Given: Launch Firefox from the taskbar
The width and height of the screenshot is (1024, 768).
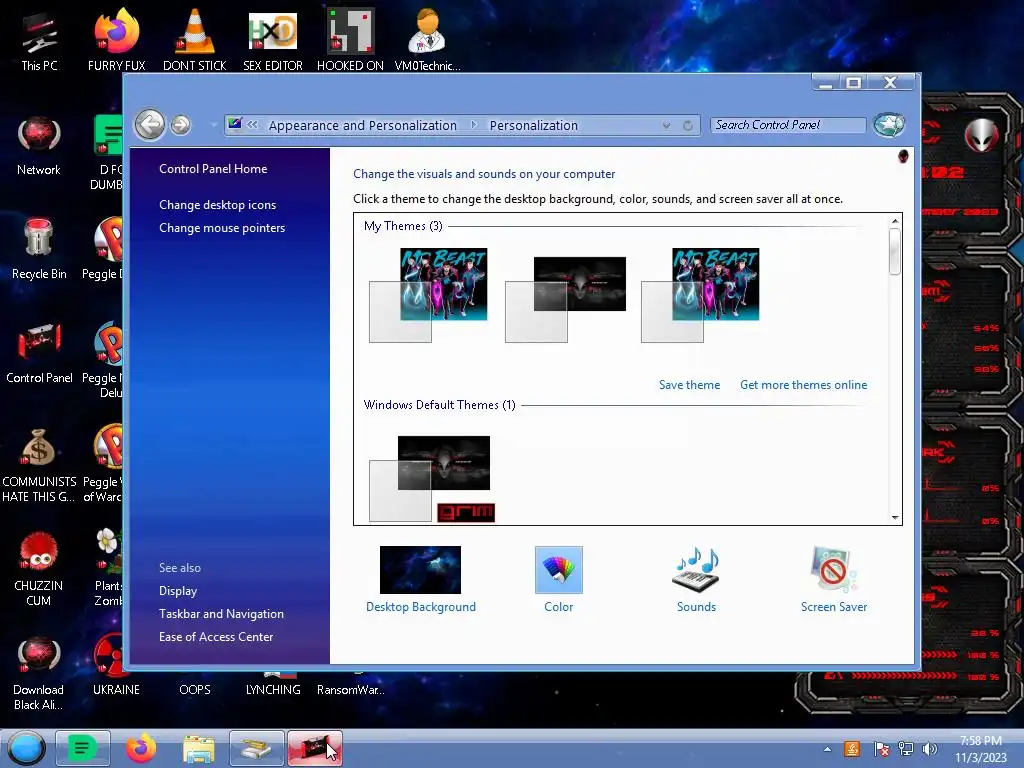Looking at the screenshot, I should tap(141, 748).
